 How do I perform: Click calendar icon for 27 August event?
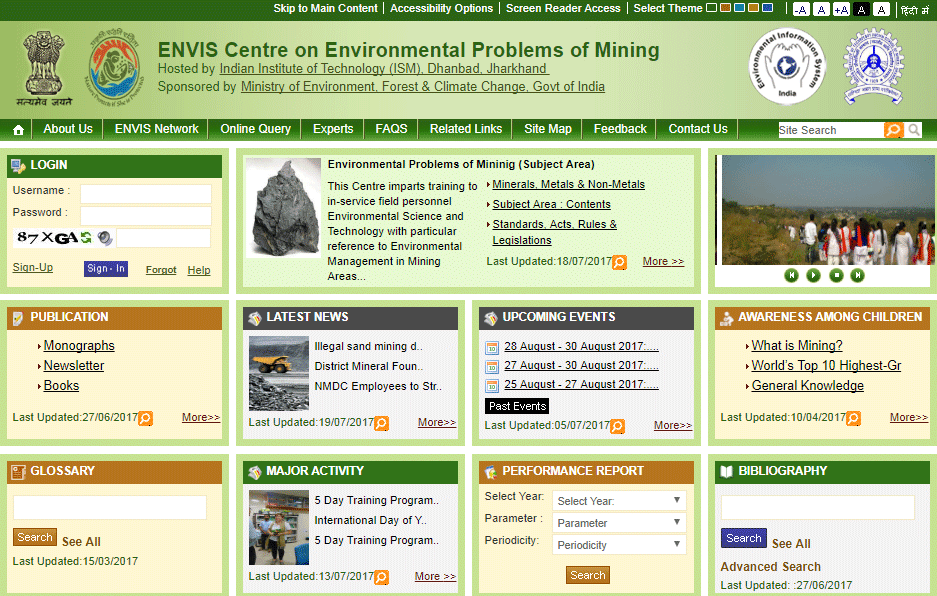click(492, 366)
